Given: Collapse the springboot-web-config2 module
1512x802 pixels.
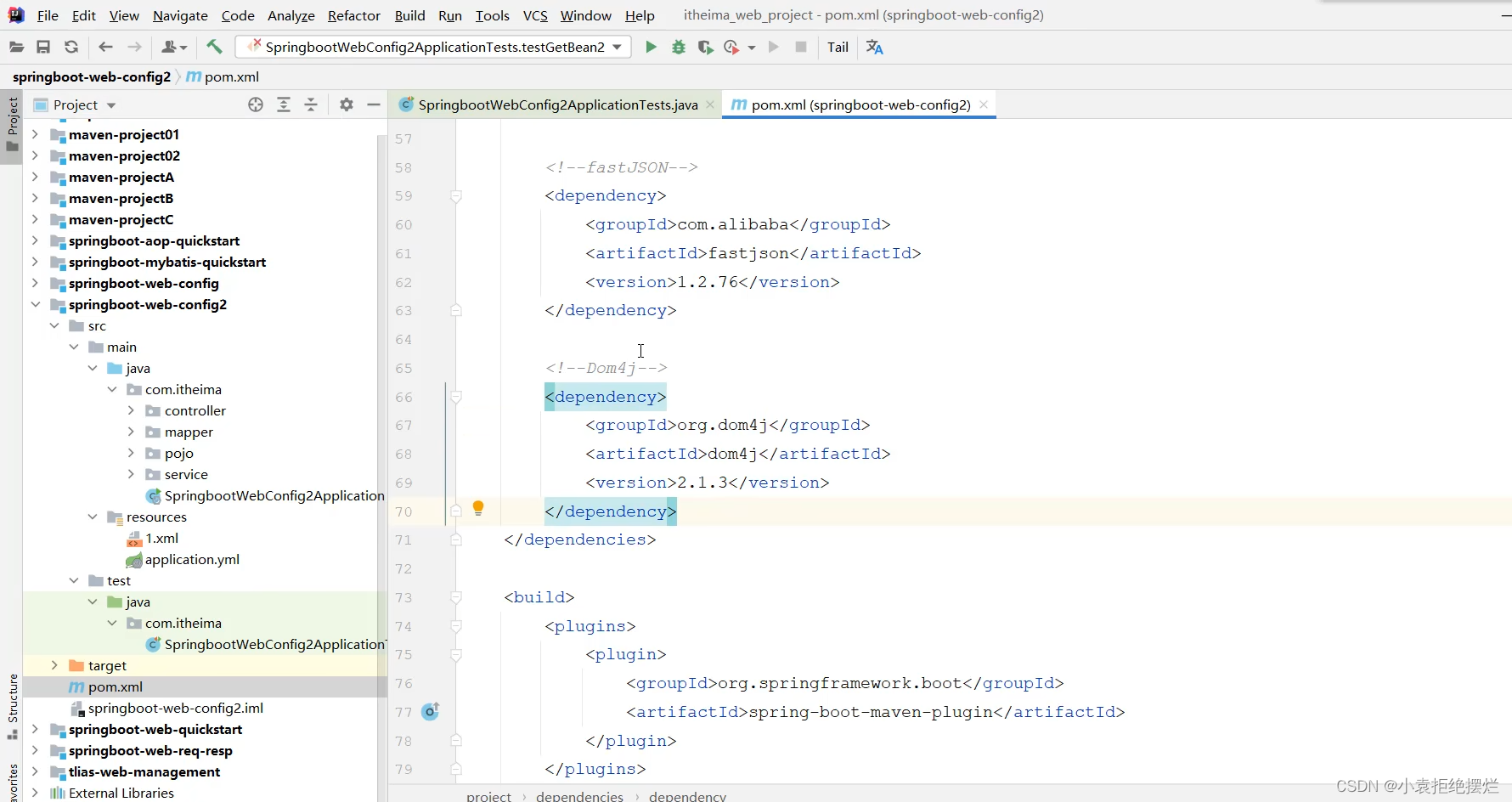Looking at the screenshot, I should point(35,304).
